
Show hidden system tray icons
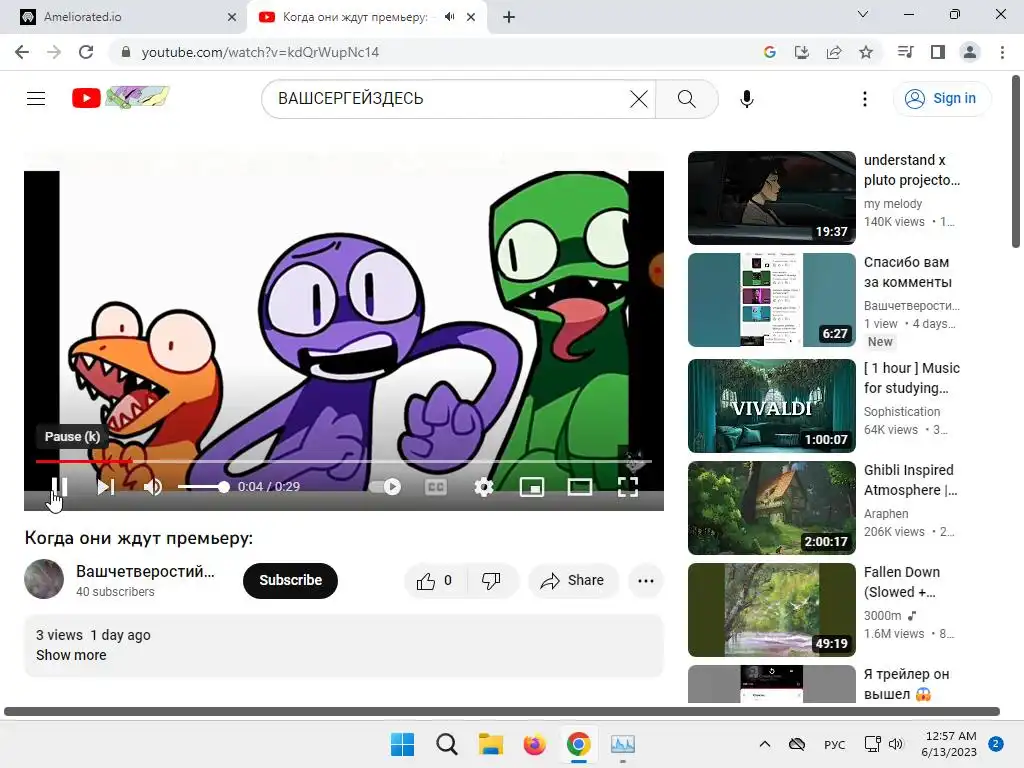[x=765, y=744]
